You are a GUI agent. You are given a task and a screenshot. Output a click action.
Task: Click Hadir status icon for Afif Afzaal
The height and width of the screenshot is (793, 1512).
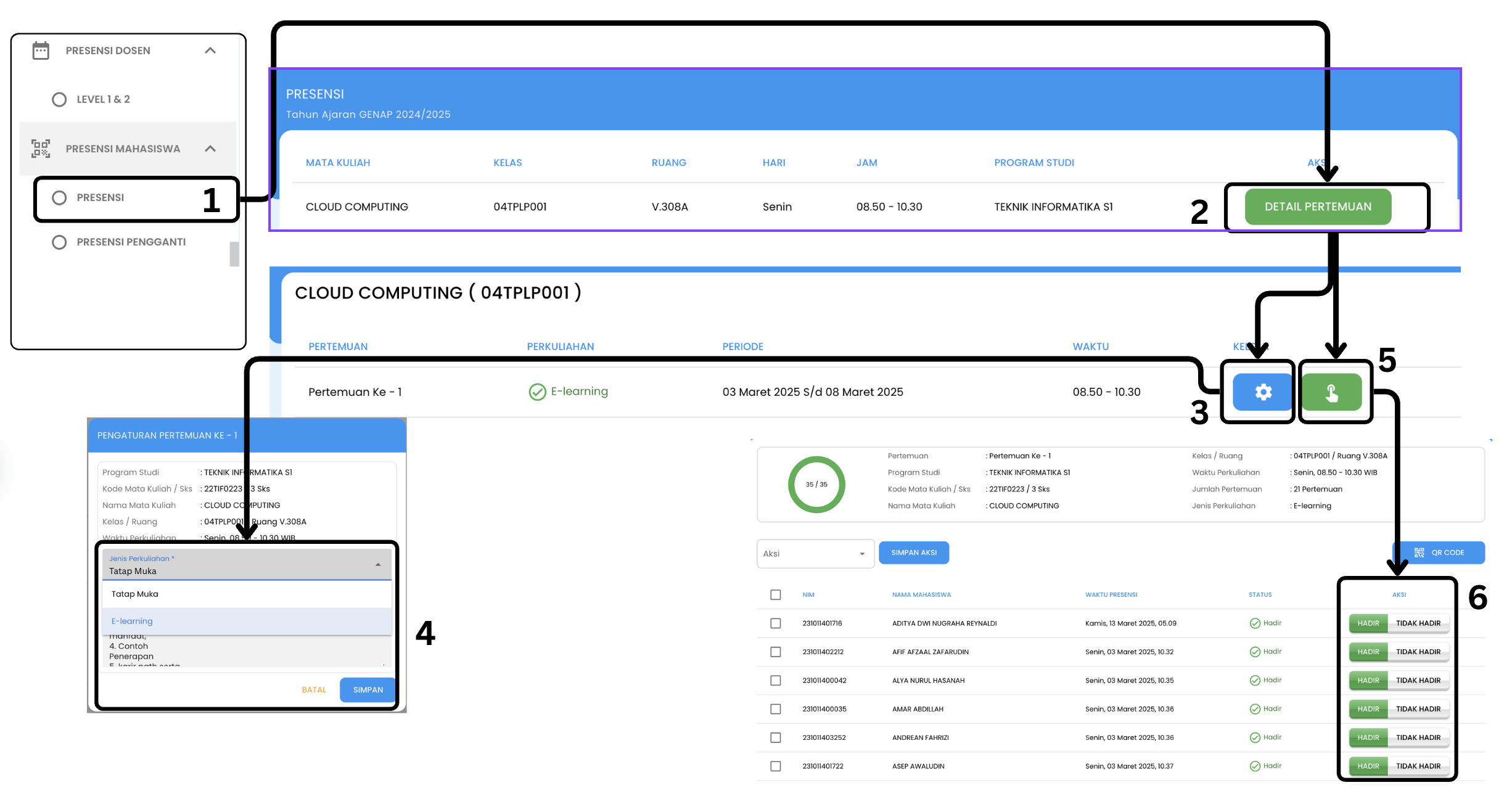click(x=1255, y=652)
